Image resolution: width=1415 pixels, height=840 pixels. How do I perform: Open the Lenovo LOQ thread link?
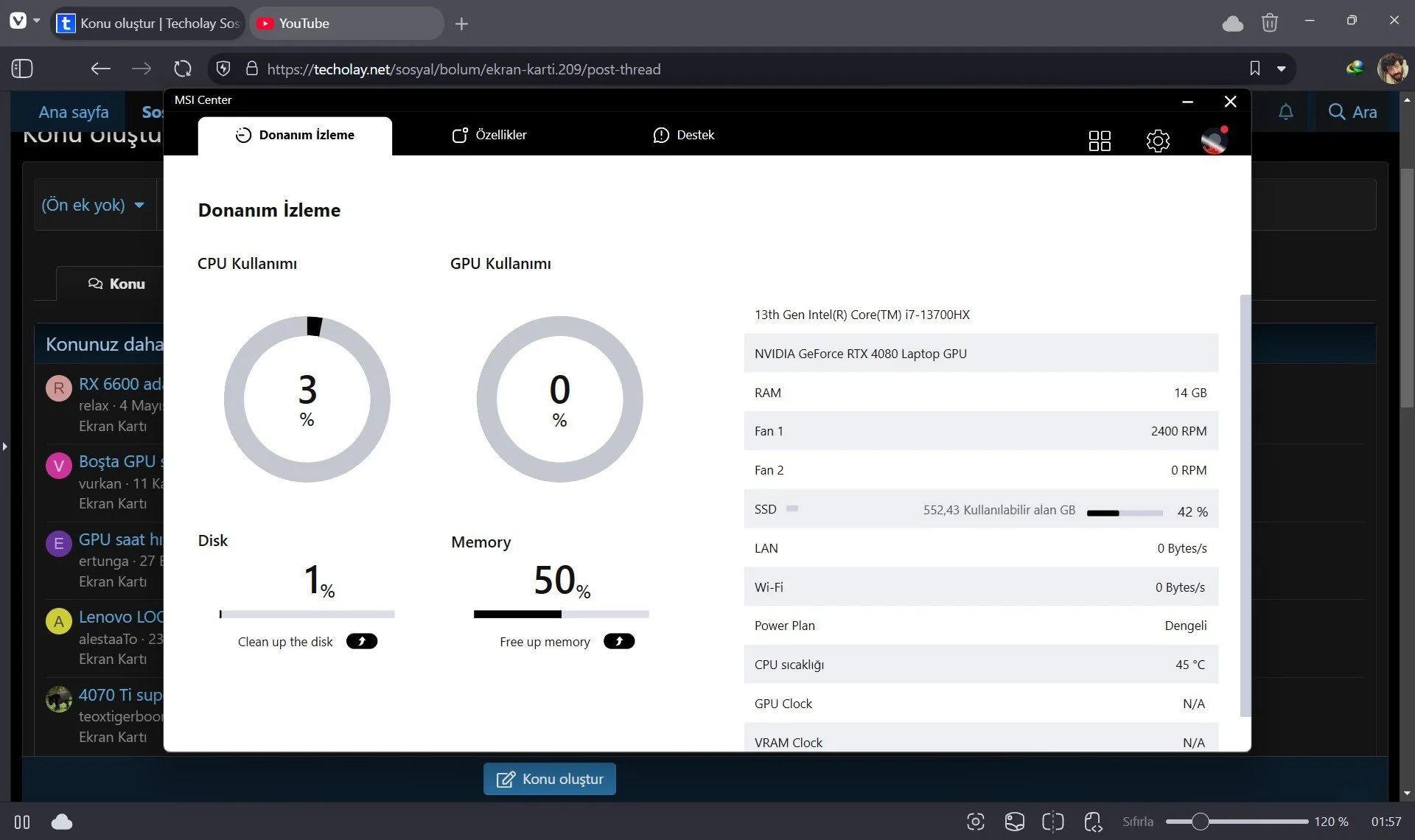pos(120,617)
